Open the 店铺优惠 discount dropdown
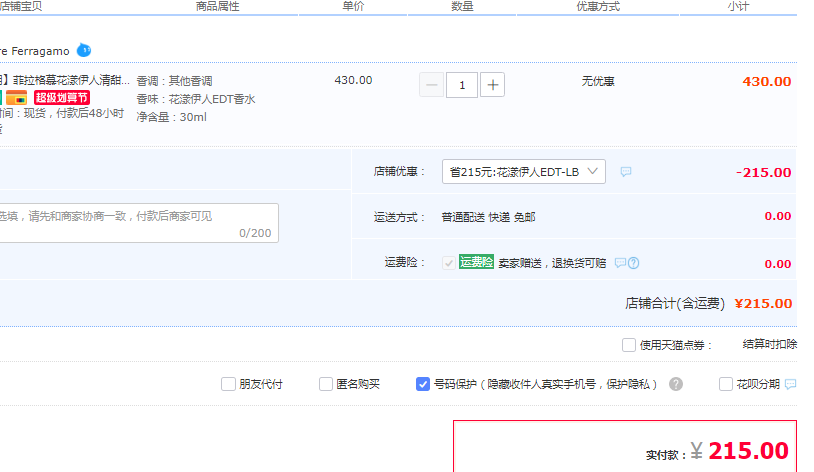Screen dimensions: 814x472 524,172
